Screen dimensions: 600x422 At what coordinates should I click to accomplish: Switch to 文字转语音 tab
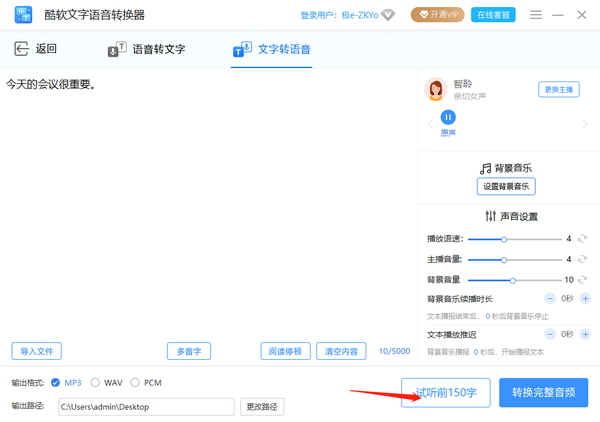coord(272,49)
